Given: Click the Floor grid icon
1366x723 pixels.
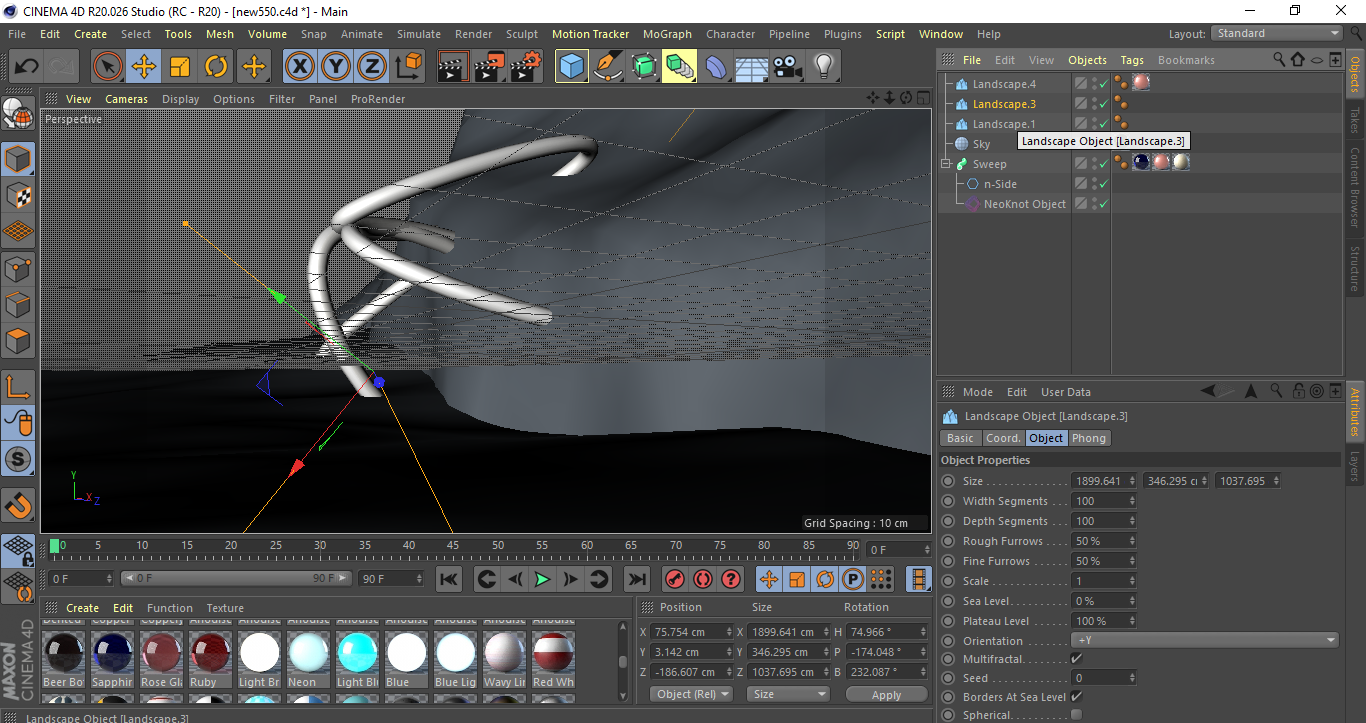Looking at the screenshot, I should pyautogui.click(x=752, y=67).
